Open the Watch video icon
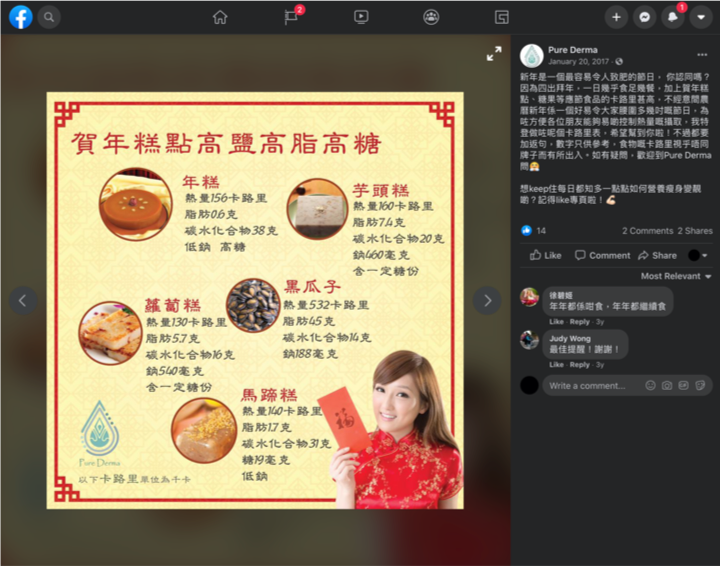720x566 pixels. tap(361, 17)
